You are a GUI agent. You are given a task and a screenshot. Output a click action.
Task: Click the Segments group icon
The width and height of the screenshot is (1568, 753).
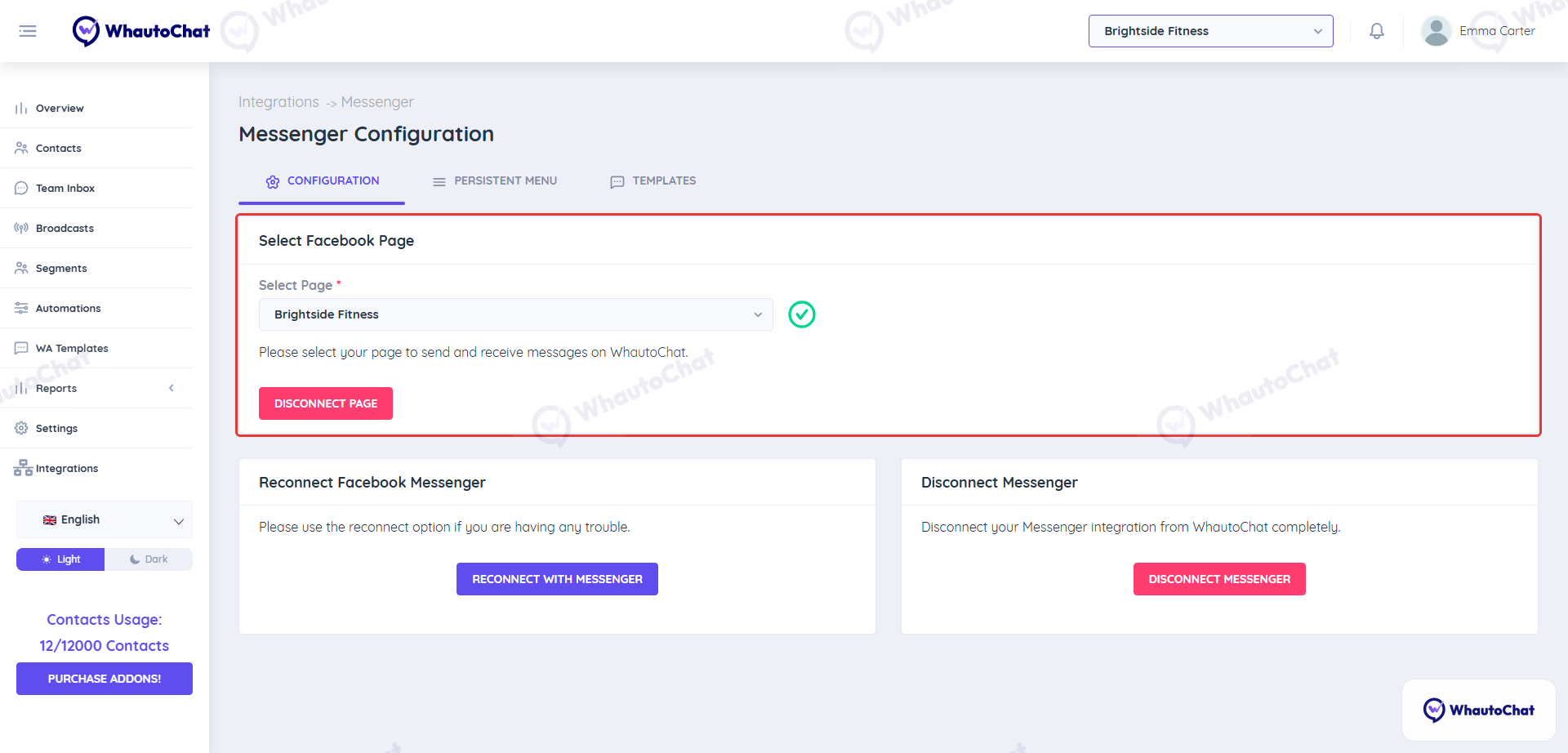click(21, 268)
